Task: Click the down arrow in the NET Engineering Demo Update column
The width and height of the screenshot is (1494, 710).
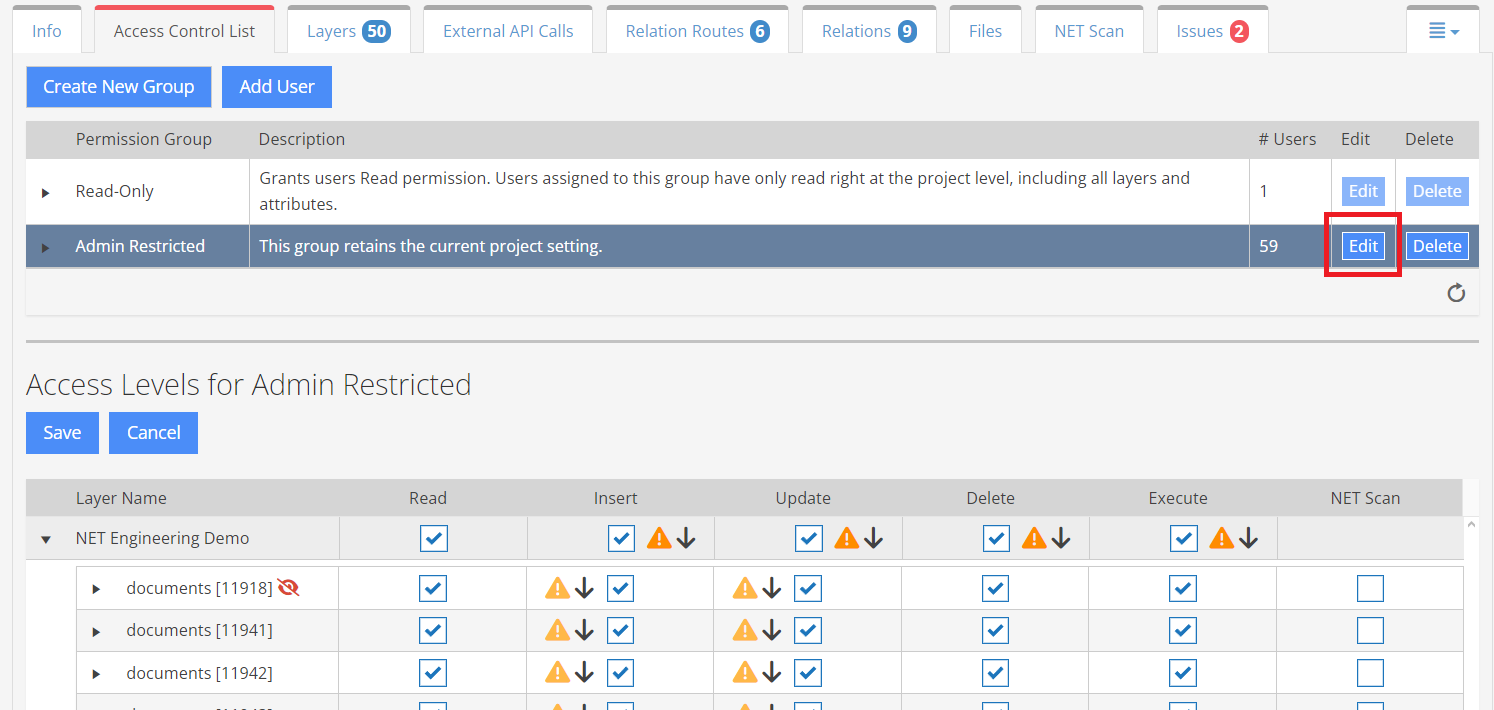Action: 874,538
